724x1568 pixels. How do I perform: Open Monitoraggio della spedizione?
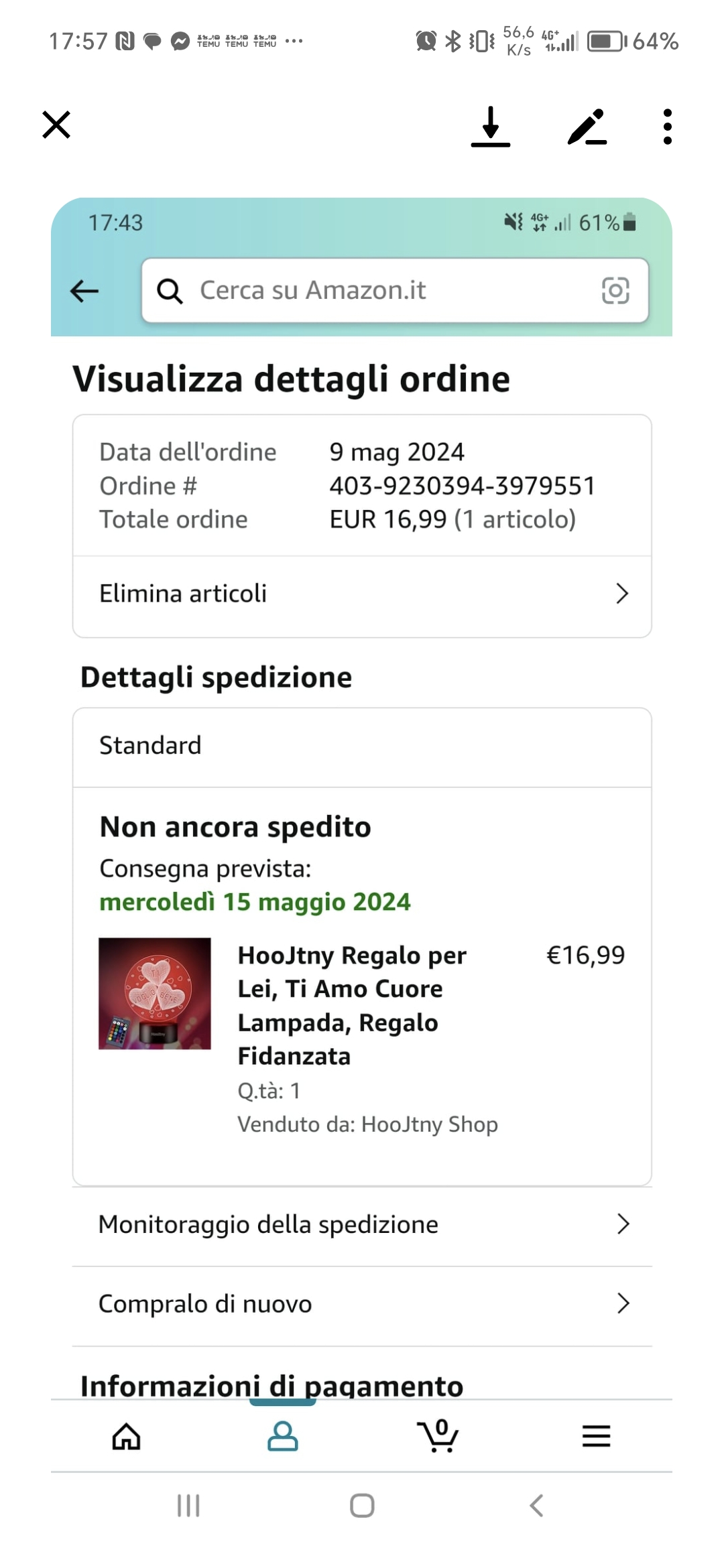pos(362,1224)
